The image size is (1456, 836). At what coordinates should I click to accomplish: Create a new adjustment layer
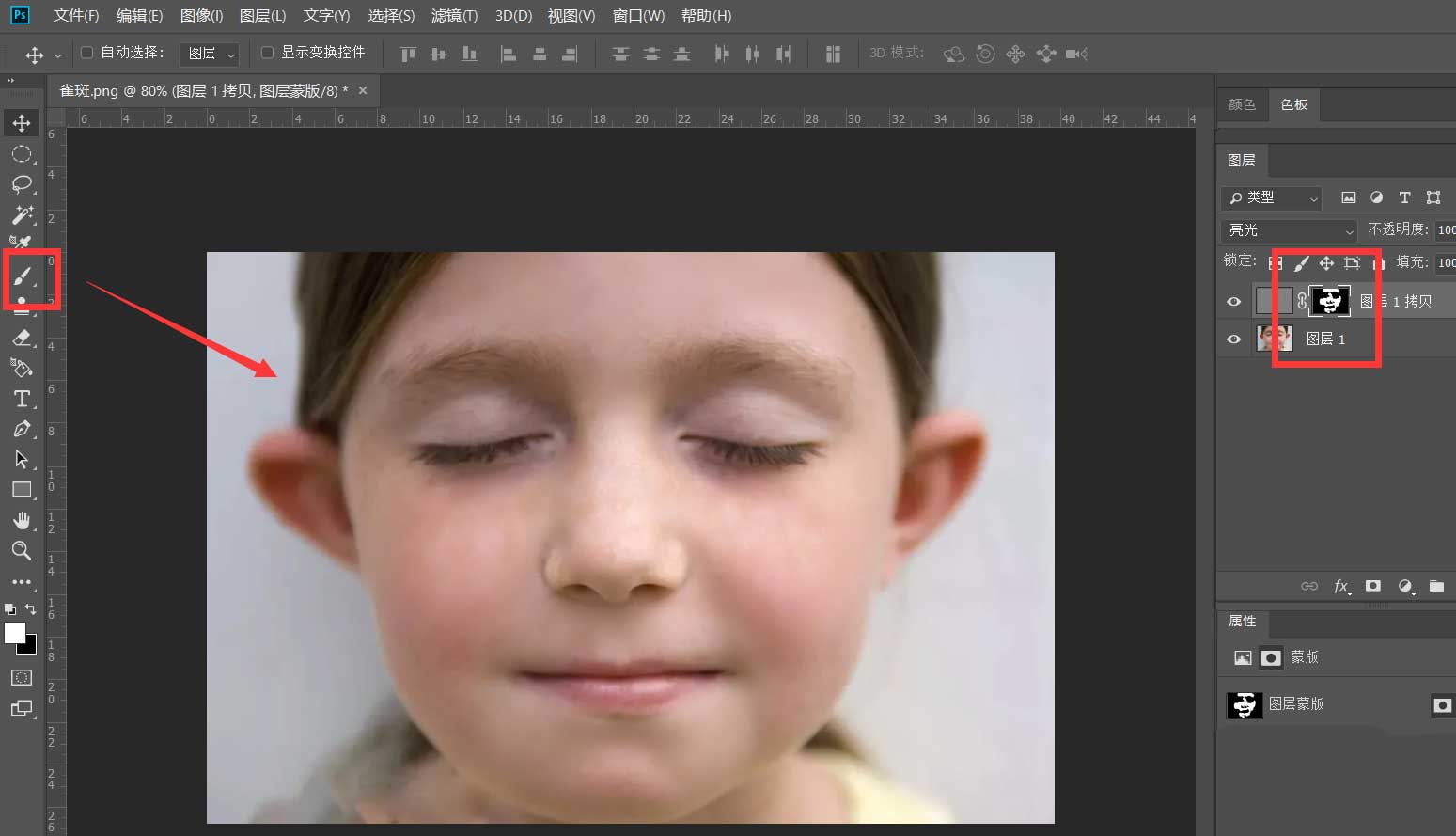tap(1405, 586)
